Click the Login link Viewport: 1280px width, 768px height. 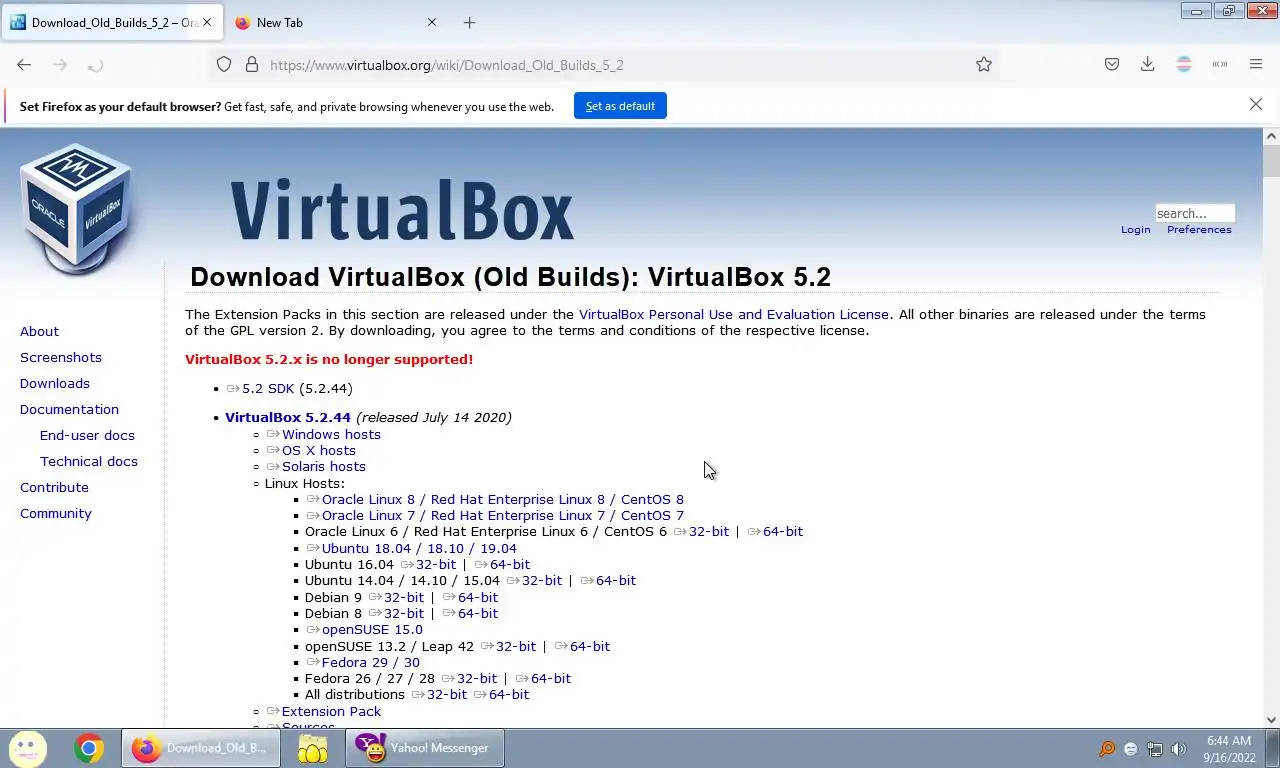1136,230
